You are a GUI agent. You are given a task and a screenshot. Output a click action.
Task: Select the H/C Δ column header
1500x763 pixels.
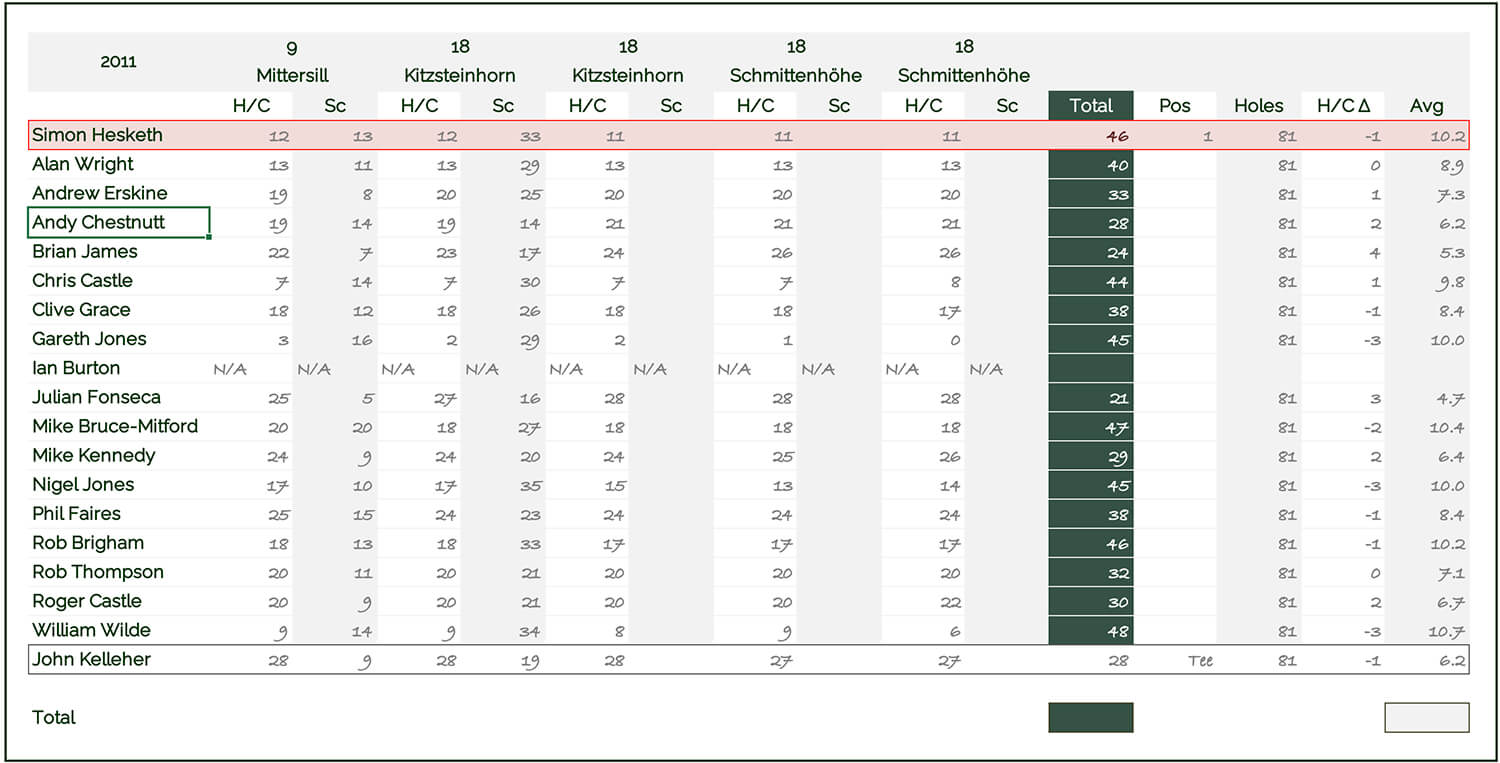(1343, 105)
